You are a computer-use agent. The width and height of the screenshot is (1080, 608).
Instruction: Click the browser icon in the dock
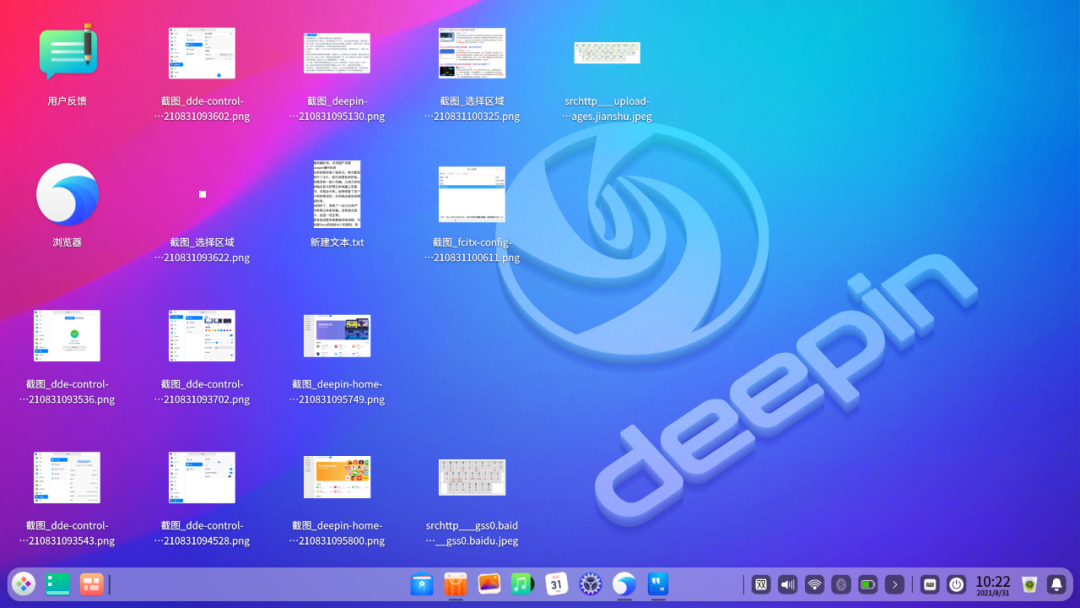tap(624, 584)
